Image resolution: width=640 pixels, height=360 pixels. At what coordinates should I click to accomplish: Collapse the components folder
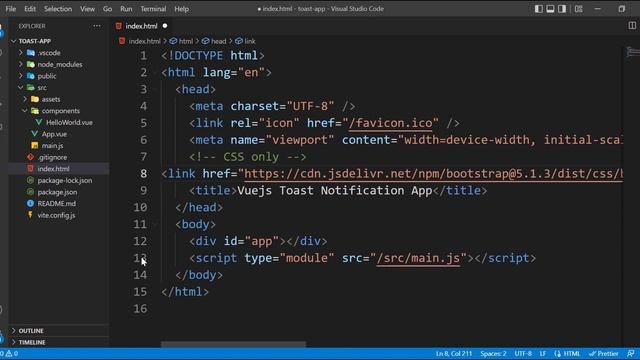[60, 111]
